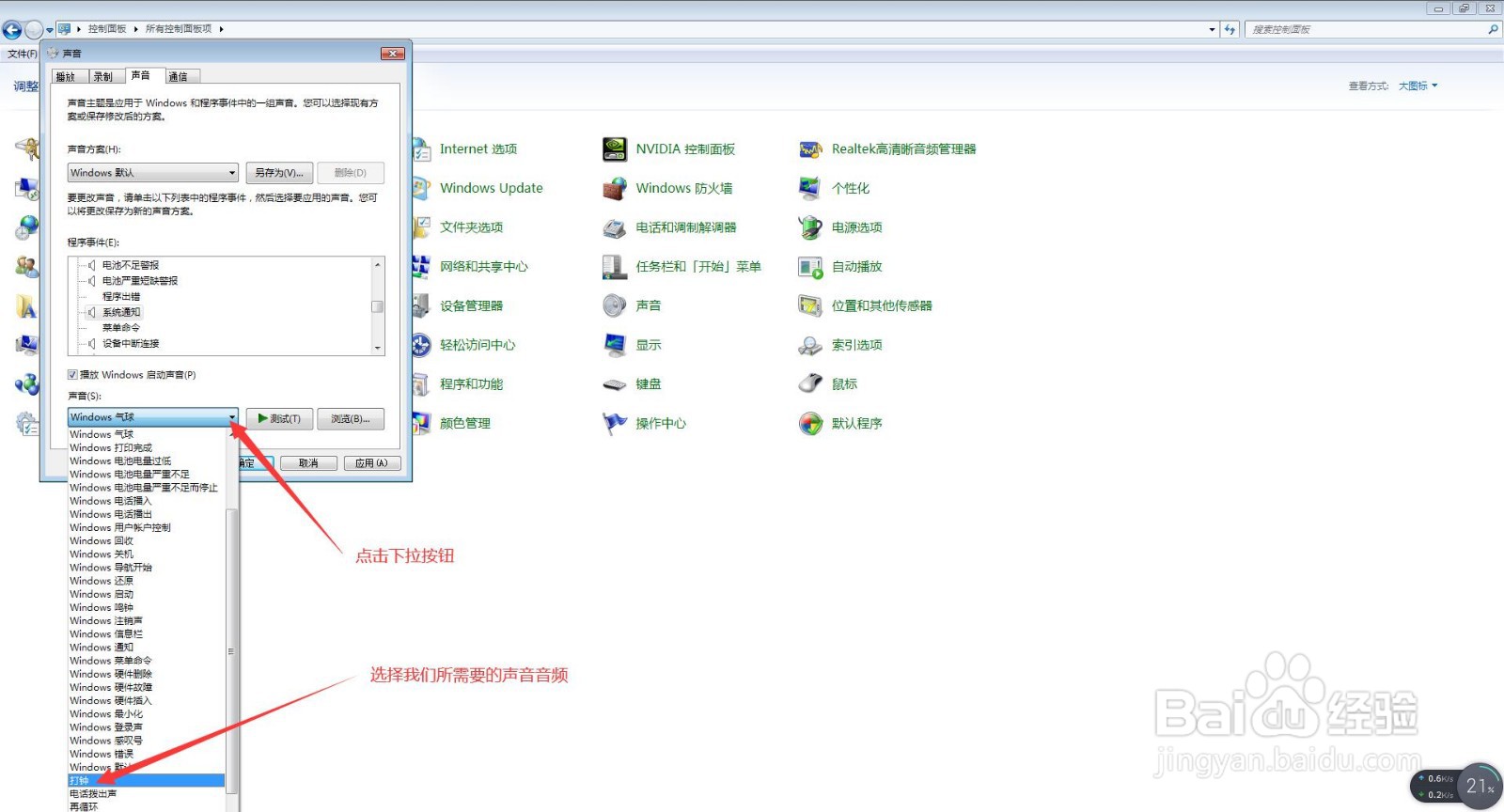Image resolution: width=1504 pixels, height=812 pixels.
Task: Click the 另存为(V)... button
Action: click(279, 173)
